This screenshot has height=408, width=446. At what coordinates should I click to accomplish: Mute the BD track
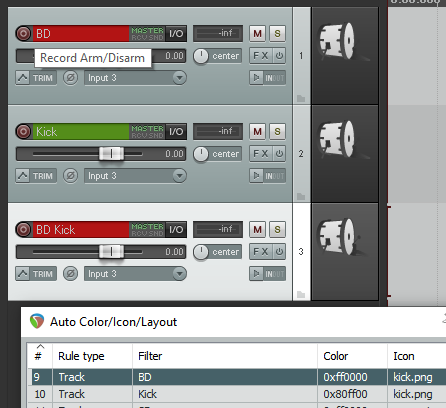(257, 34)
